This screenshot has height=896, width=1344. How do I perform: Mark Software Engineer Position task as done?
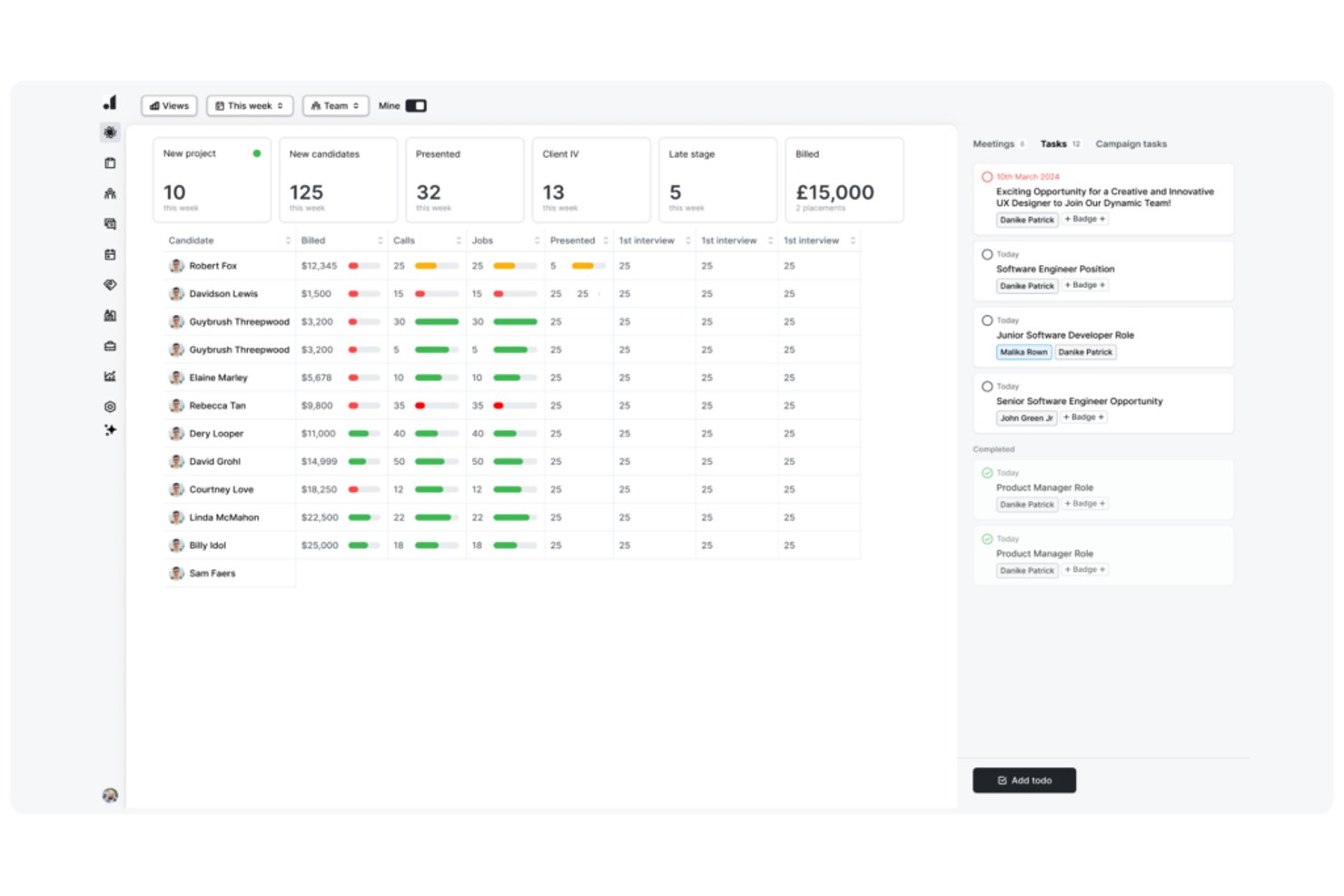[x=987, y=254]
